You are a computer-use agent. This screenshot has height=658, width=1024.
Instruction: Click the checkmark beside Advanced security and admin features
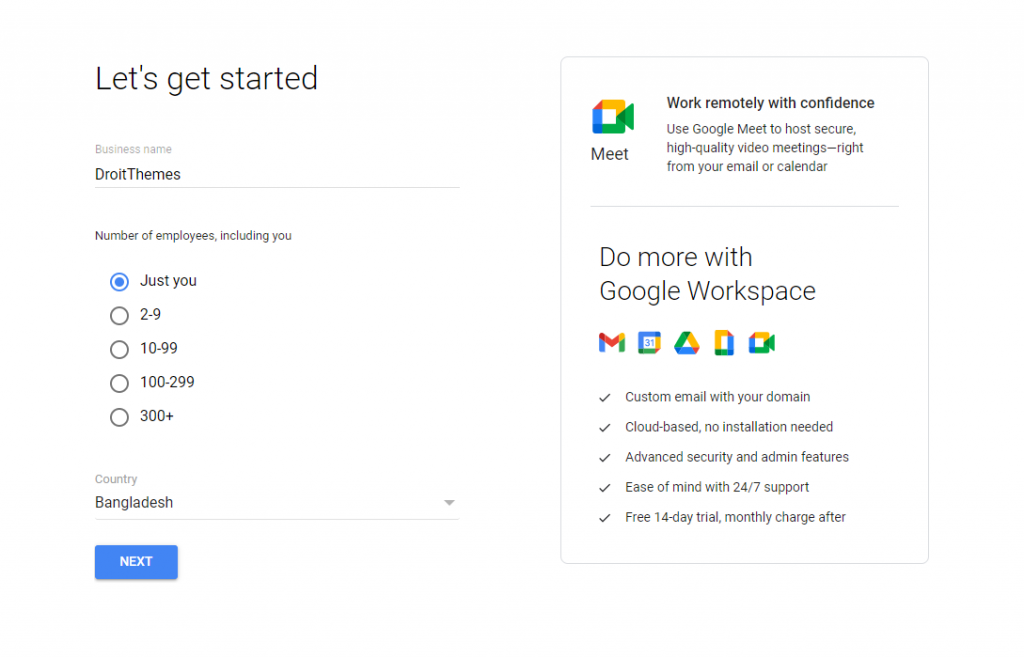click(x=605, y=458)
